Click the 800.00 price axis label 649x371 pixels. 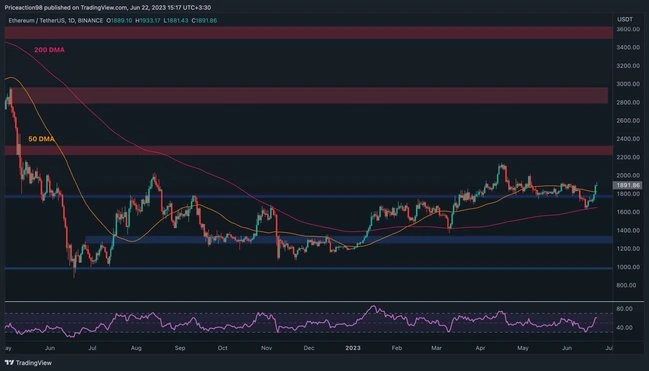pos(627,285)
